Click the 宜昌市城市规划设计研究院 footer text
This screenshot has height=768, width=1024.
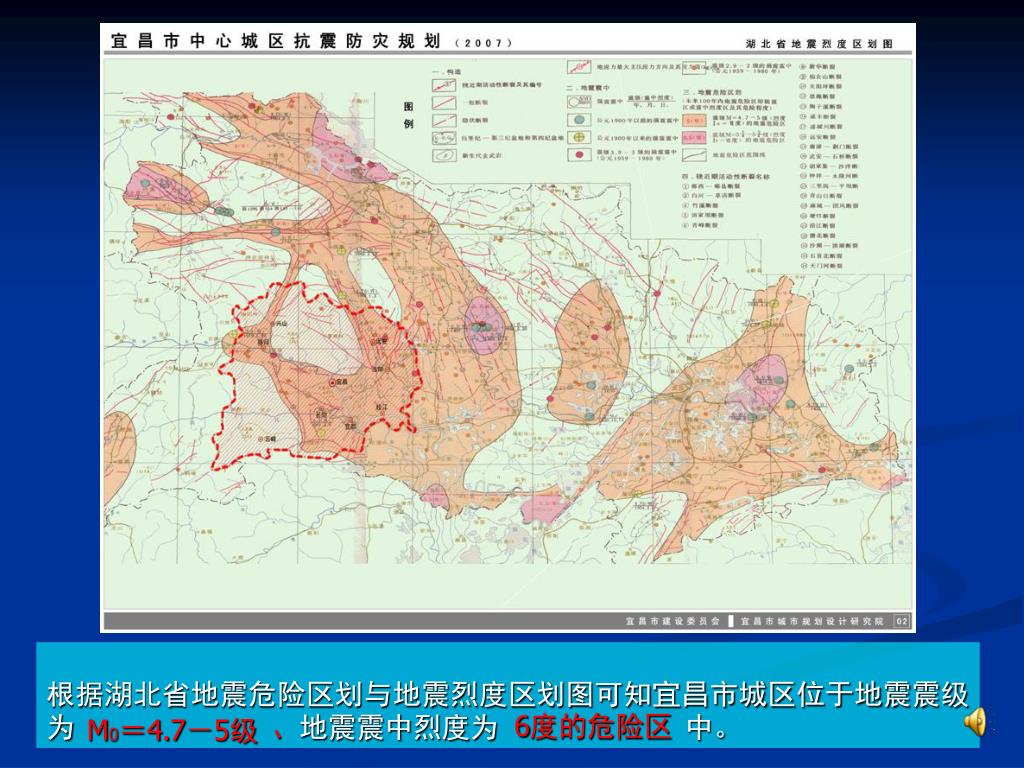[812, 620]
